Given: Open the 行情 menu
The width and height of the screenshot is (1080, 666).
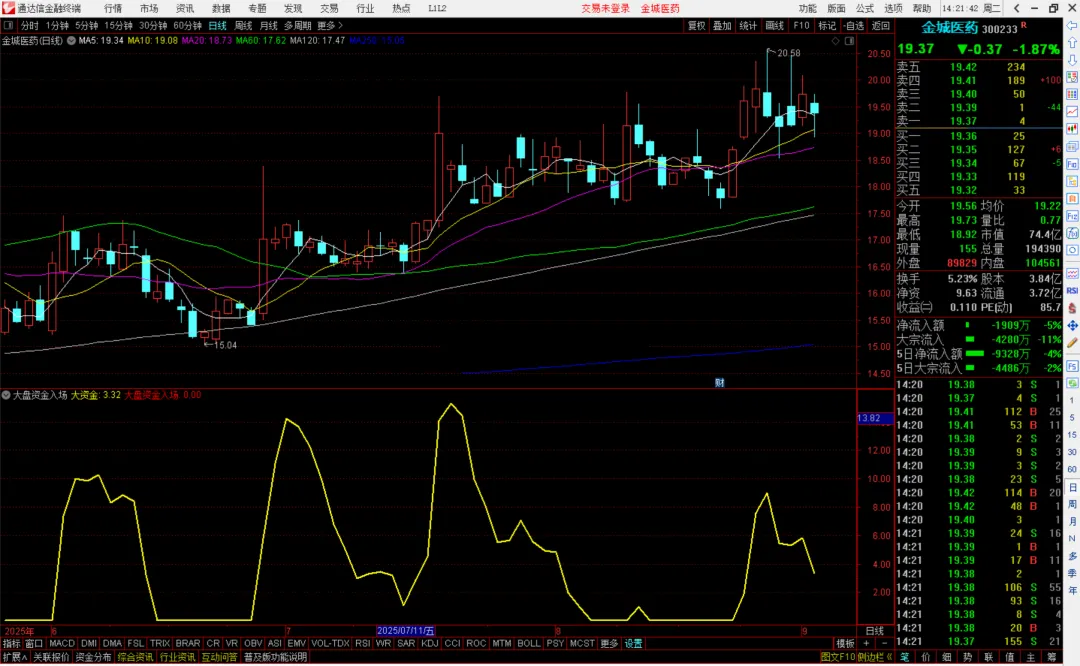Looking at the screenshot, I should click(x=113, y=8).
